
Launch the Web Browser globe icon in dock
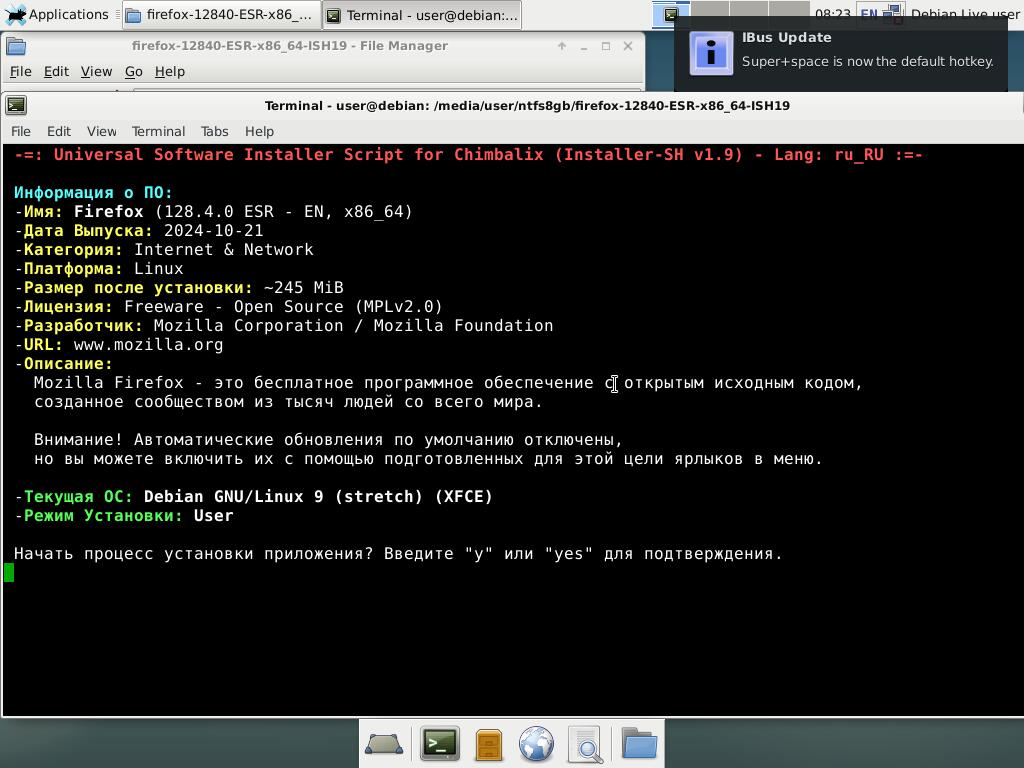click(536, 744)
